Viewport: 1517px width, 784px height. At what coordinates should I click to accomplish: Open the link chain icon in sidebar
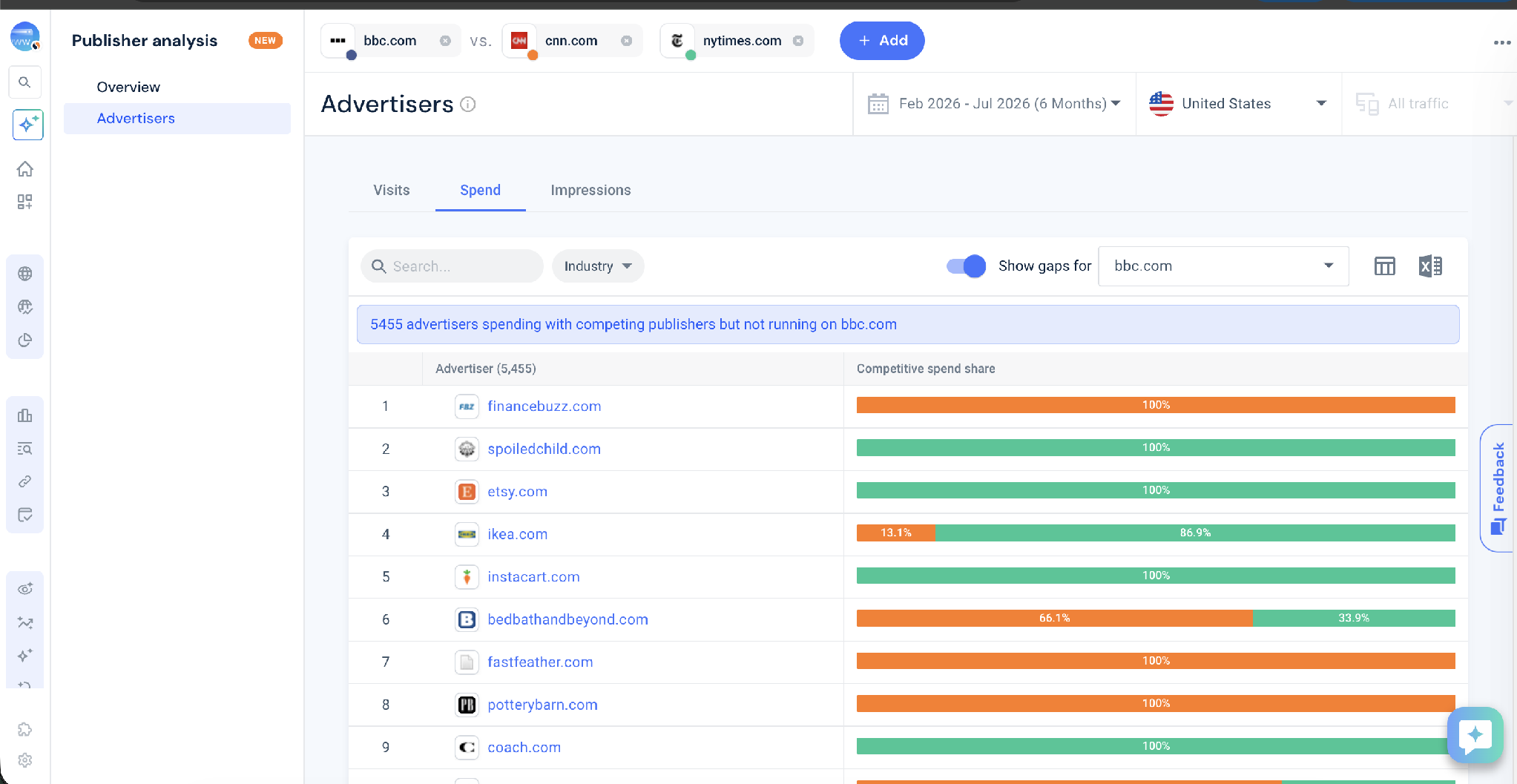click(25, 482)
